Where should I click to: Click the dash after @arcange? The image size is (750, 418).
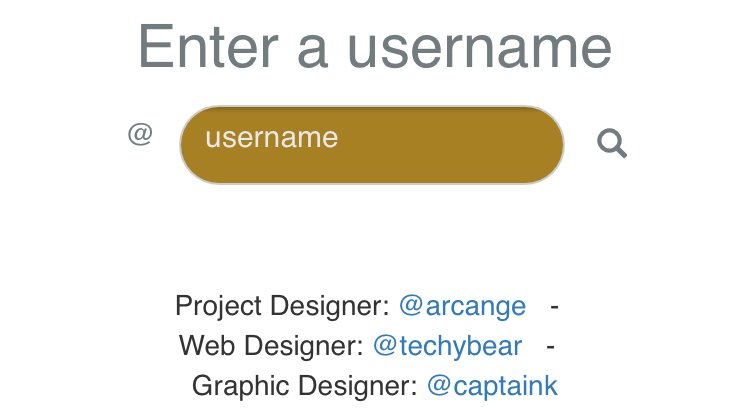point(554,305)
